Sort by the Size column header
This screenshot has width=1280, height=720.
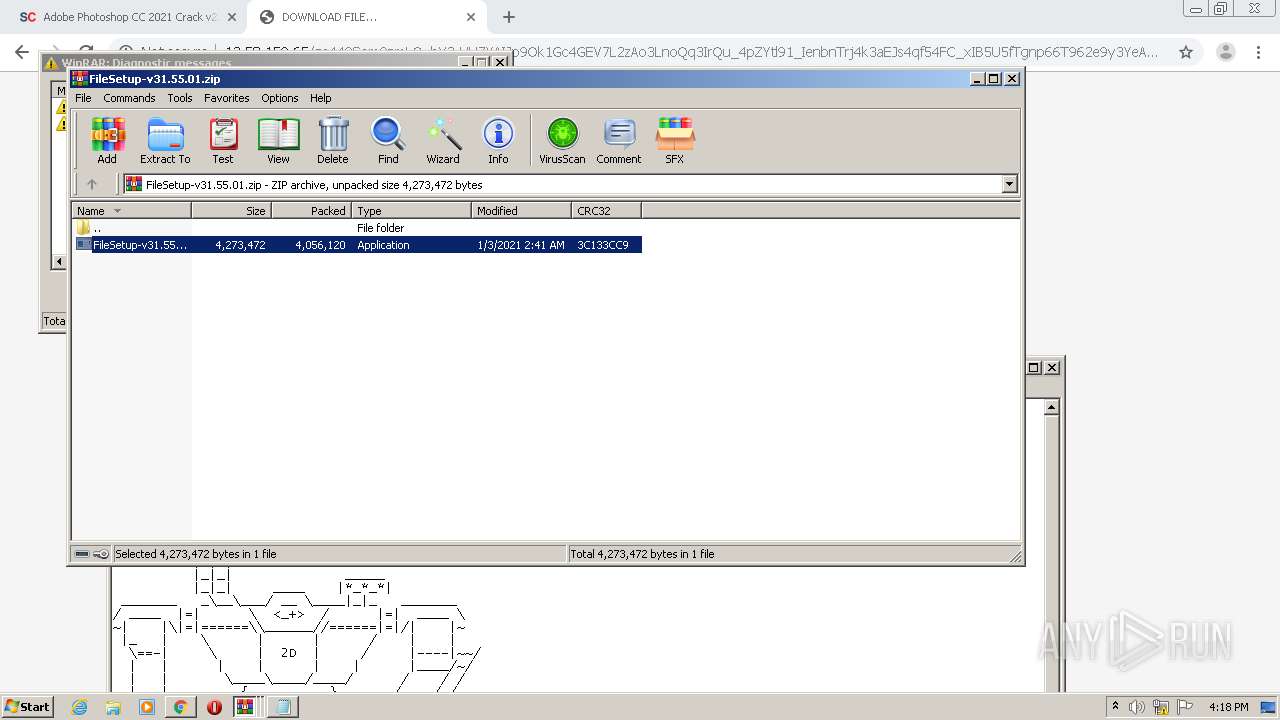coord(231,211)
